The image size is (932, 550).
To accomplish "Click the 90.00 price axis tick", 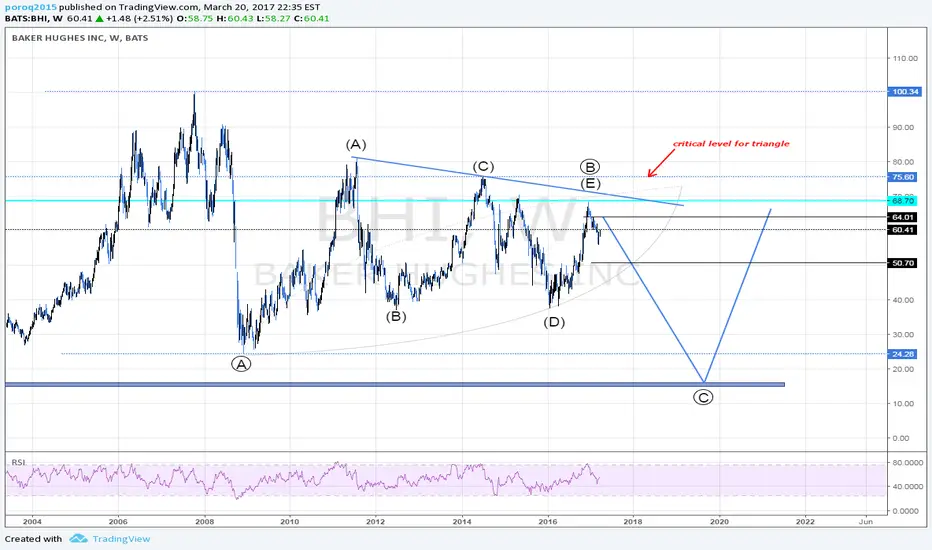I will pyautogui.click(x=903, y=127).
